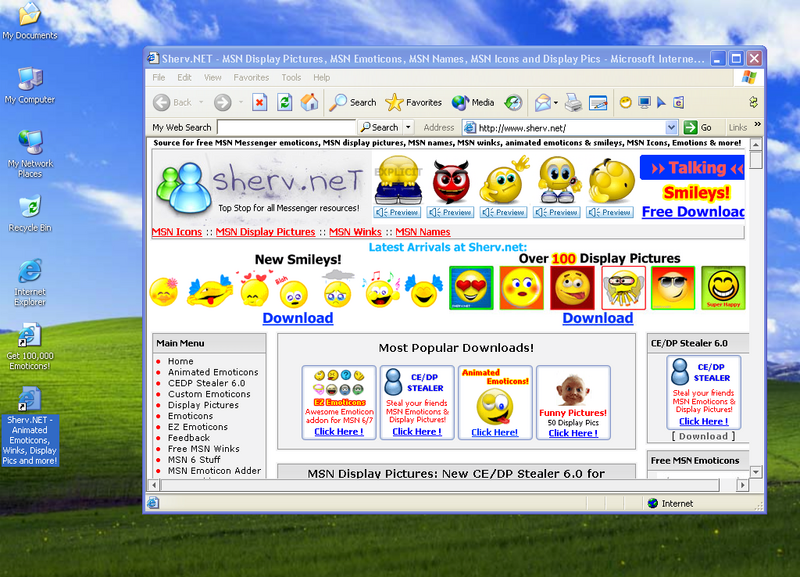Refresh the page with the green arrows icon
800x577 pixels.
click(x=285, y=103)
